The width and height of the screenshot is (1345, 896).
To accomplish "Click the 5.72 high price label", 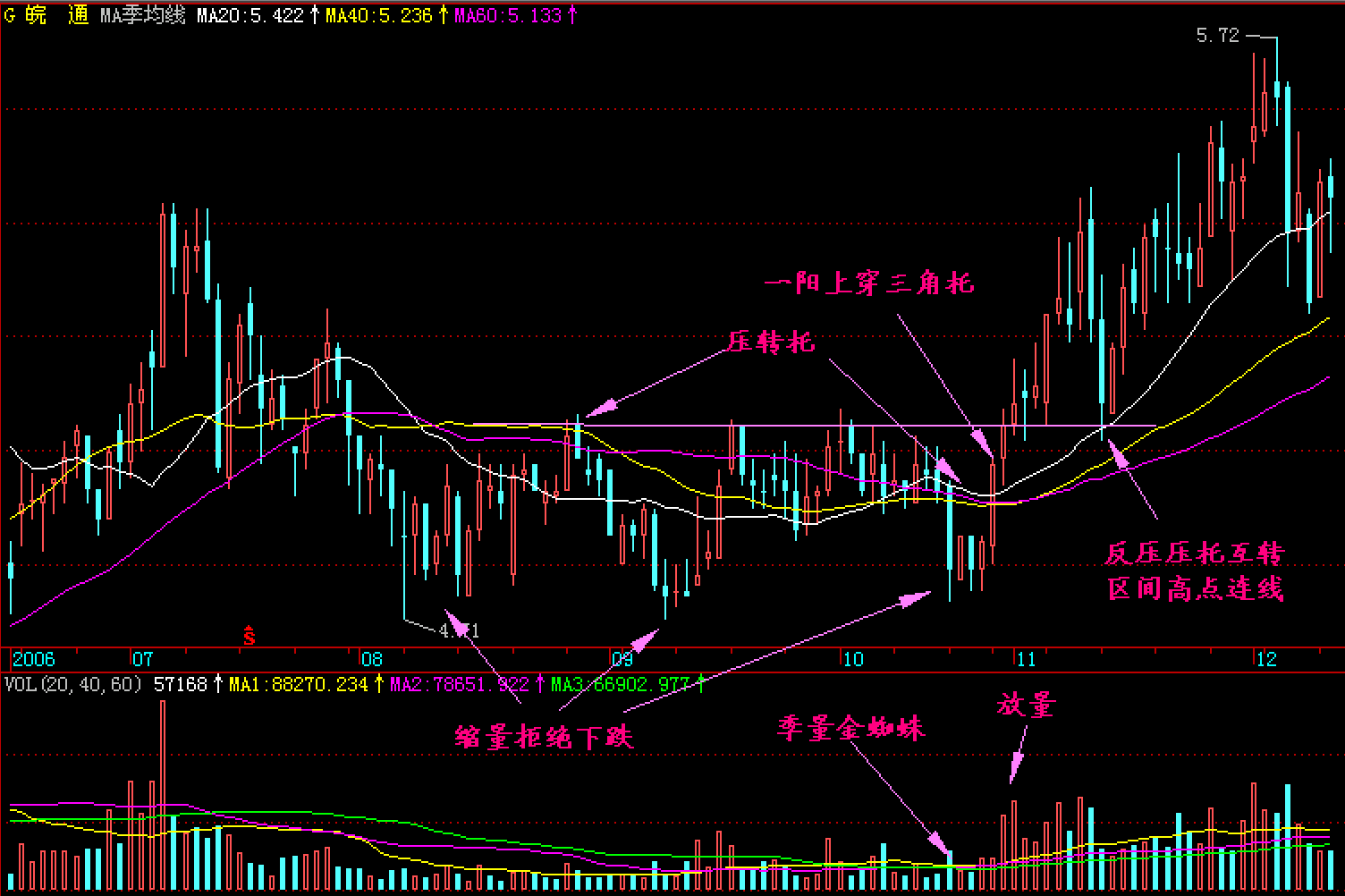I will pos(1217,36).
